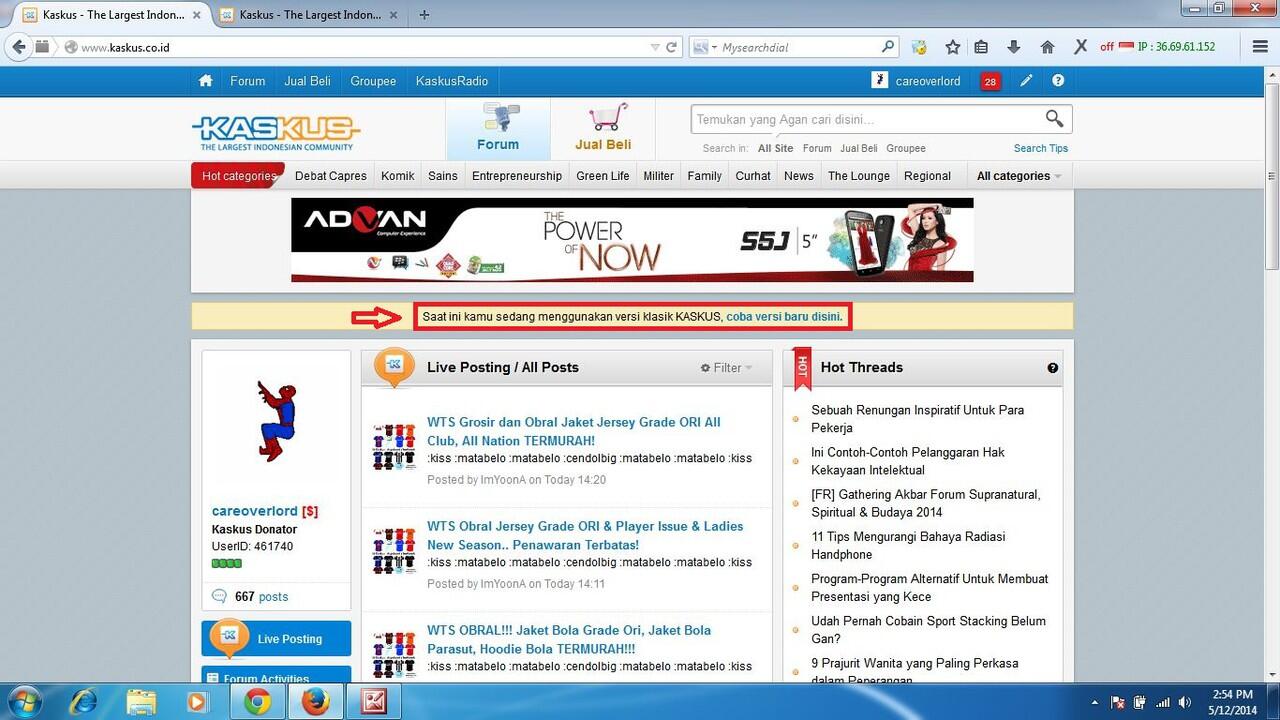This screenshot has height=720, width=1280.
Task: Click the Advan S5J banner ad
Action: [x=632, y=240]
